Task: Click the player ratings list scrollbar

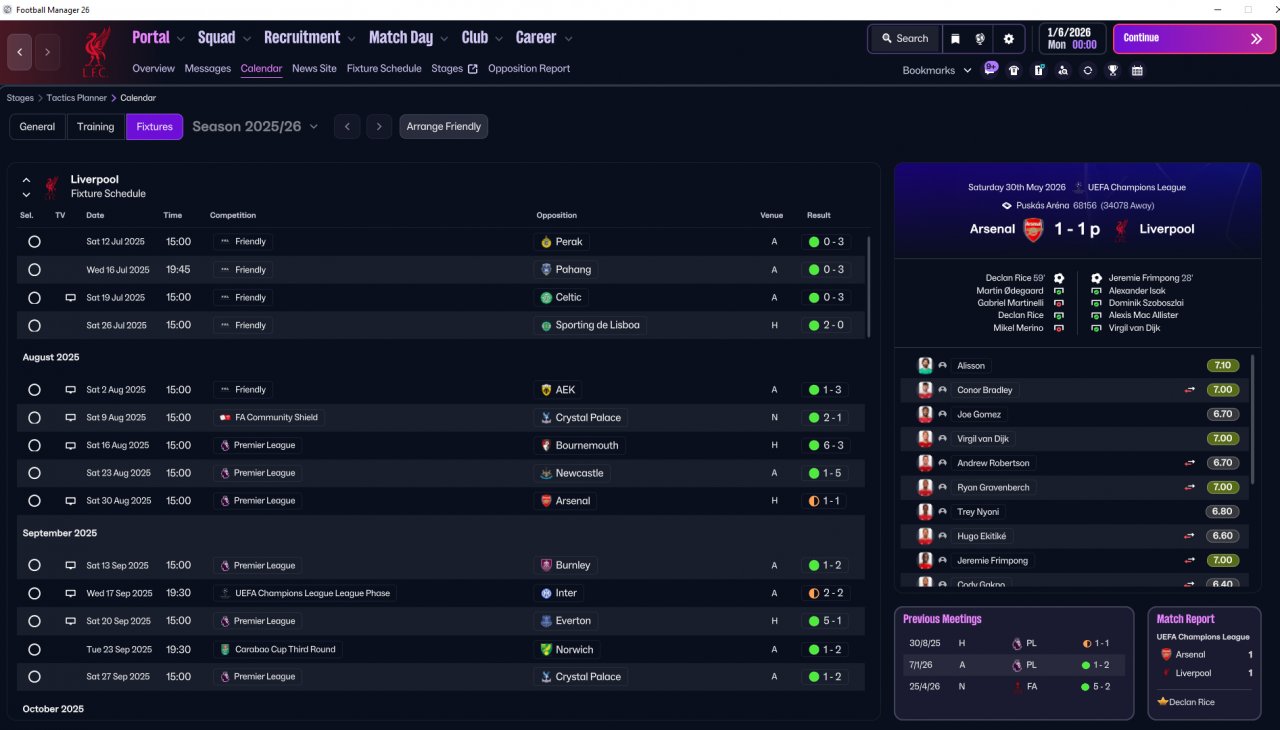Action: tap(1252, 418)
